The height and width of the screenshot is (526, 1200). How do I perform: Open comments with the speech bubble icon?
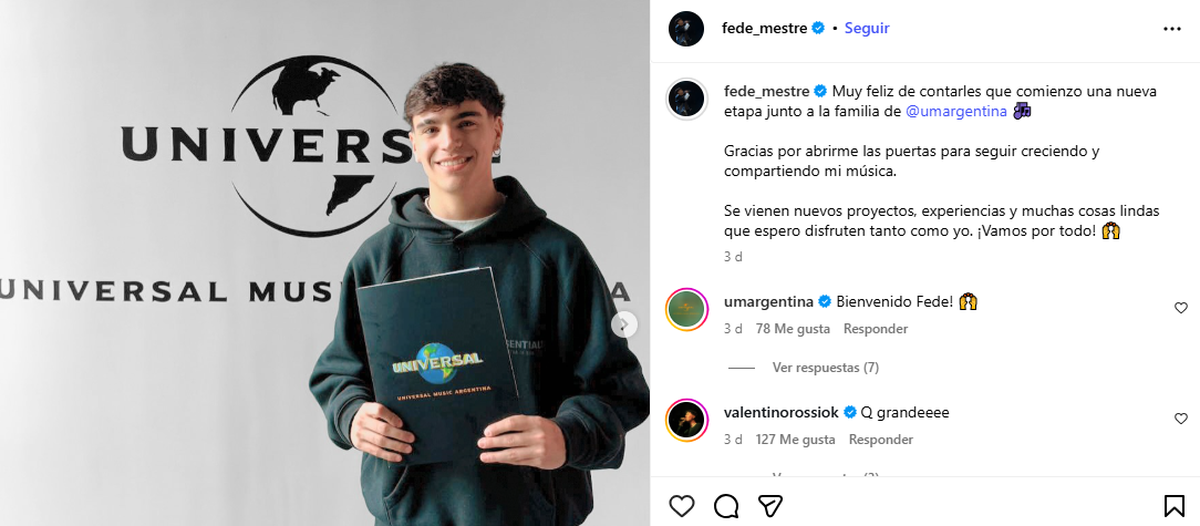(727, 505)
